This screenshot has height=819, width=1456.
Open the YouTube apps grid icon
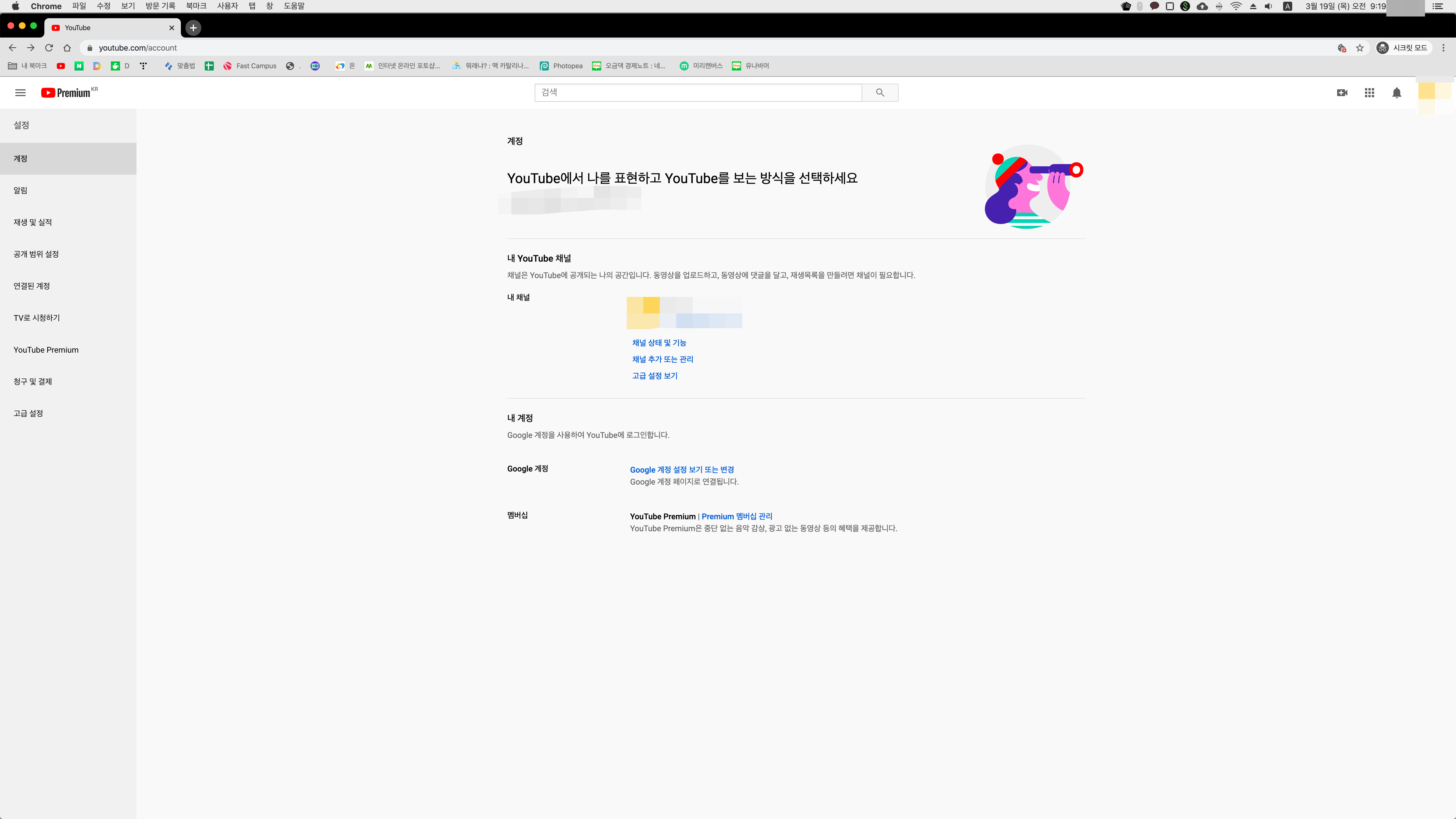click(1369, 93)
